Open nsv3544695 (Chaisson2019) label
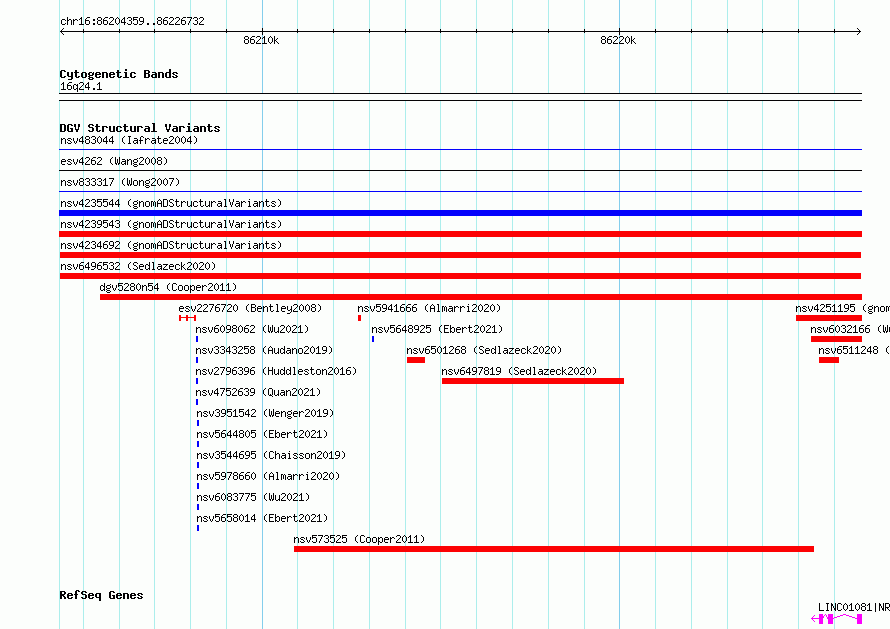This screenshot has width=890, height=629. click(271, 455)
